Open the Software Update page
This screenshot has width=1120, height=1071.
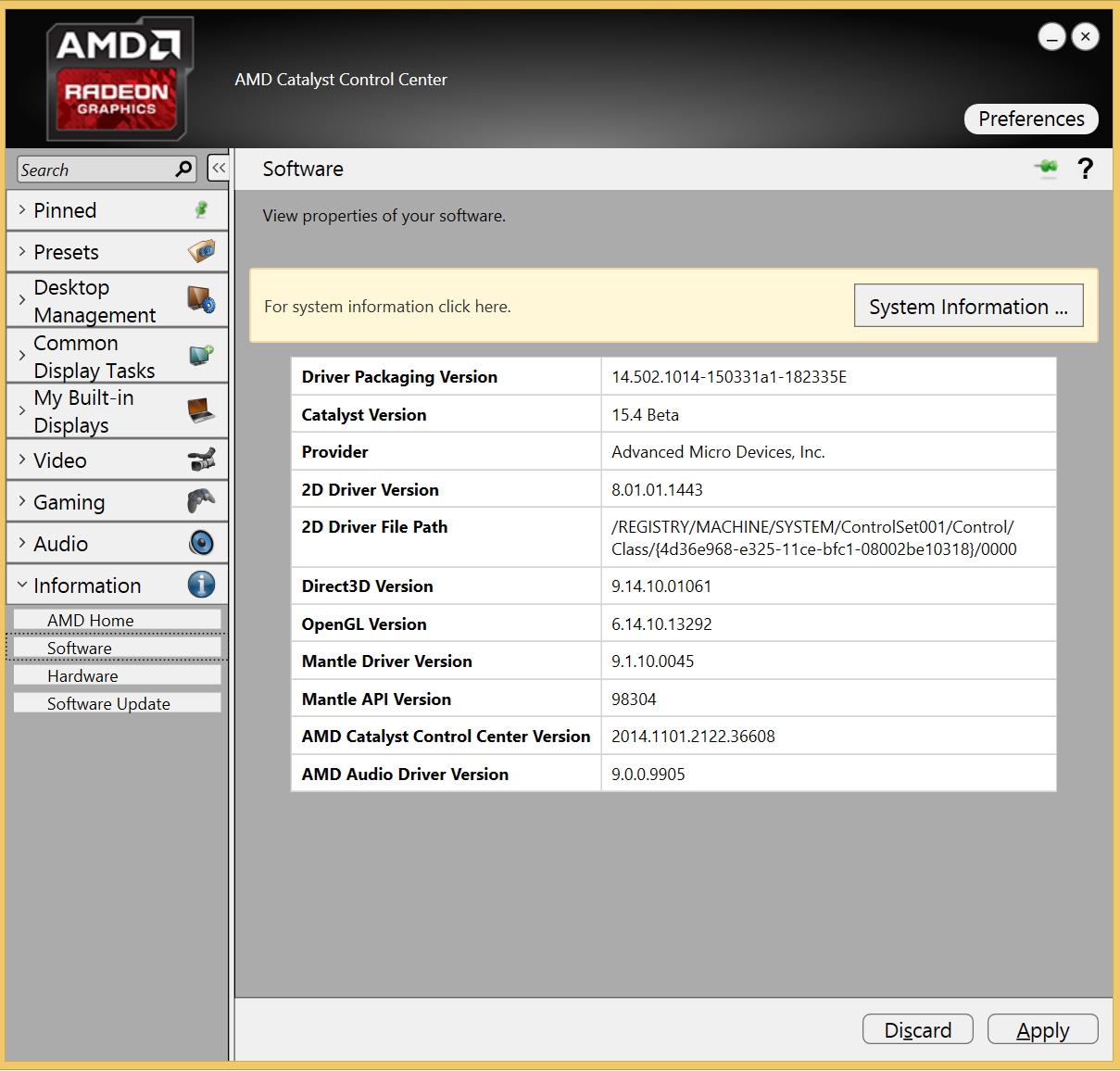pyautogui.click(x=118, y=703)
